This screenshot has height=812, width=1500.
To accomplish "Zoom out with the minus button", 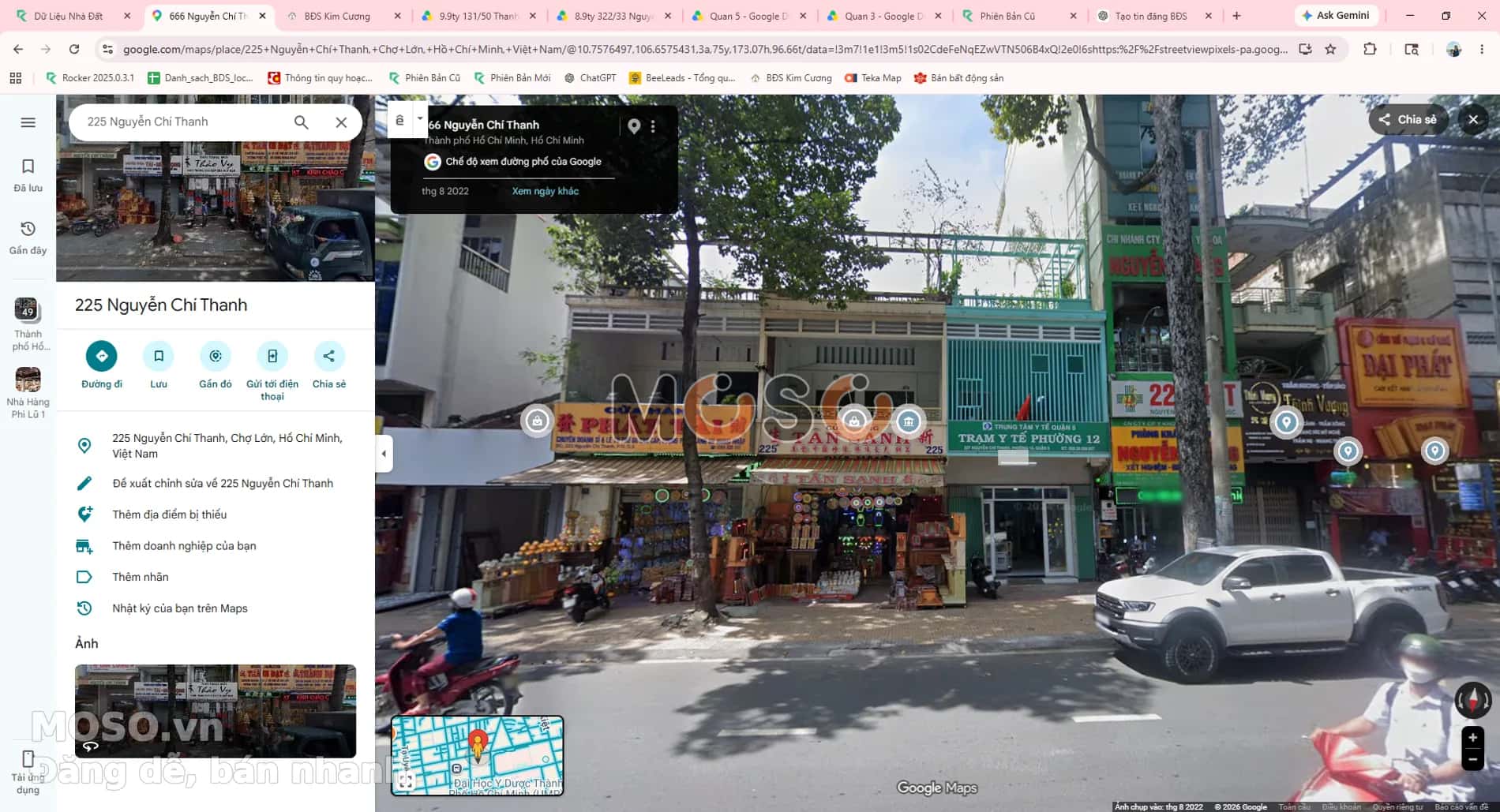I will [x=1472, y=760].
